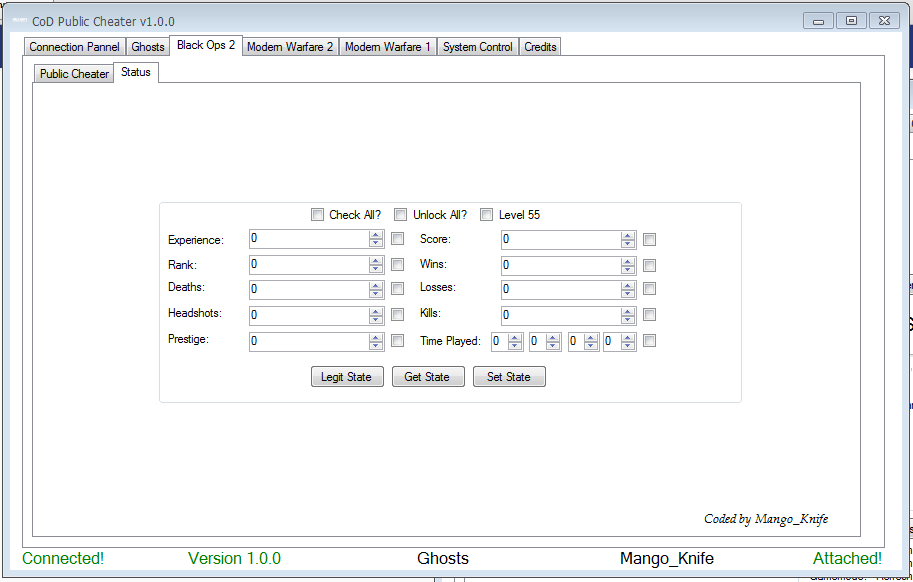Viewport: 913px width, 582px height.
Task: Decrease Experience with the down spinner arrow
Action: pyautogui.click(x=376, y=243)
